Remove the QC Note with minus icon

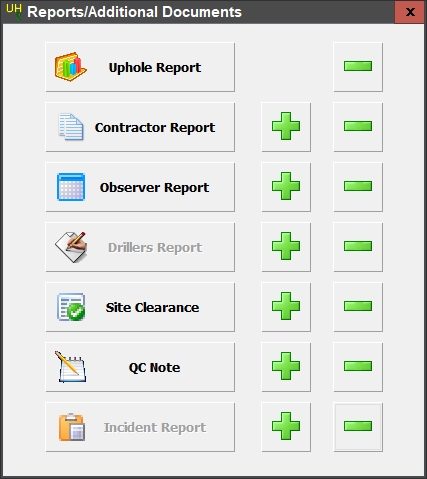coord(358,367)
